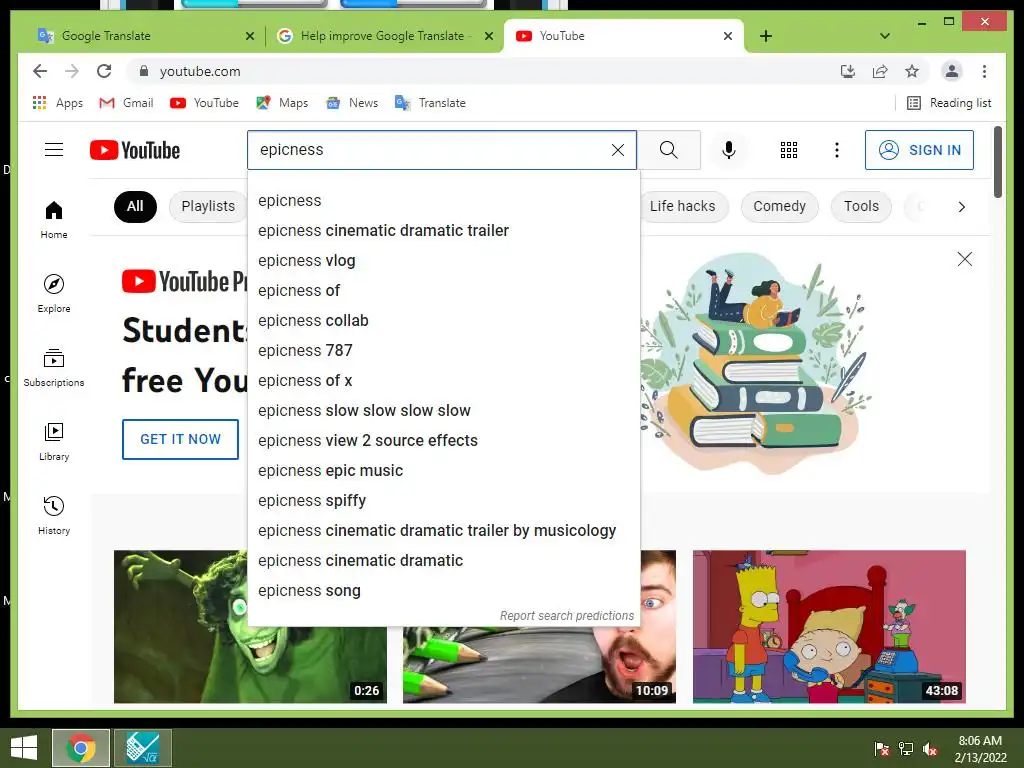Image resolution: width=1024 pixels, height=768 pixels.
Task: Select the Tools chip
Action: (x=861, y=207)
